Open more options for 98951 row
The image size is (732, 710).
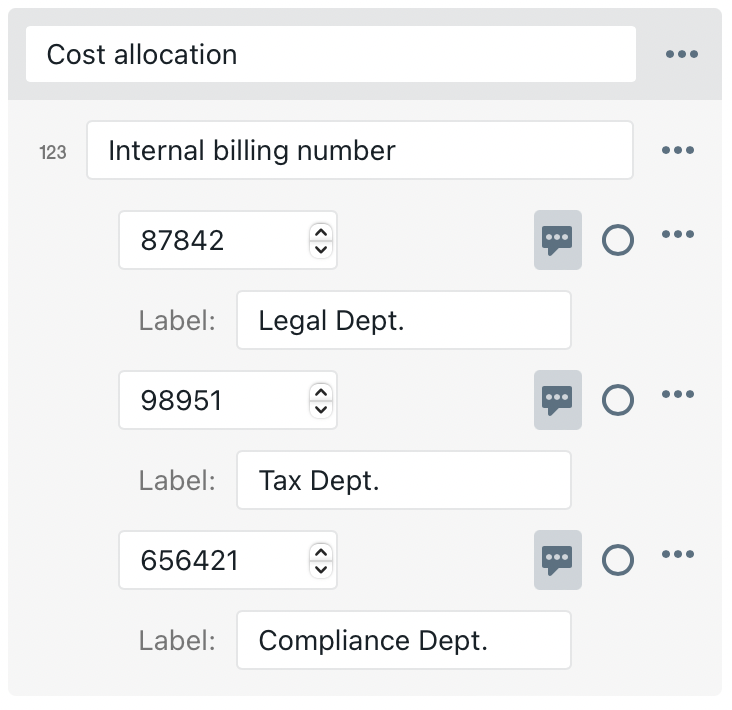tap(677, 394)
